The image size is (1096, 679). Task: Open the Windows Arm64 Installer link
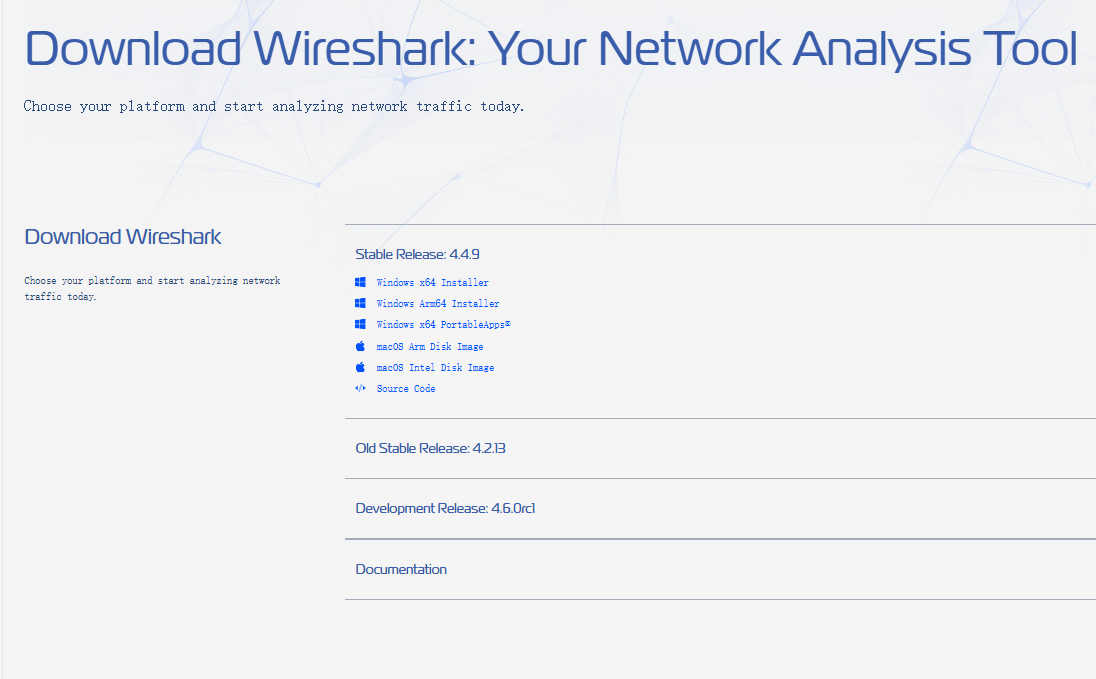pos(437,304)
